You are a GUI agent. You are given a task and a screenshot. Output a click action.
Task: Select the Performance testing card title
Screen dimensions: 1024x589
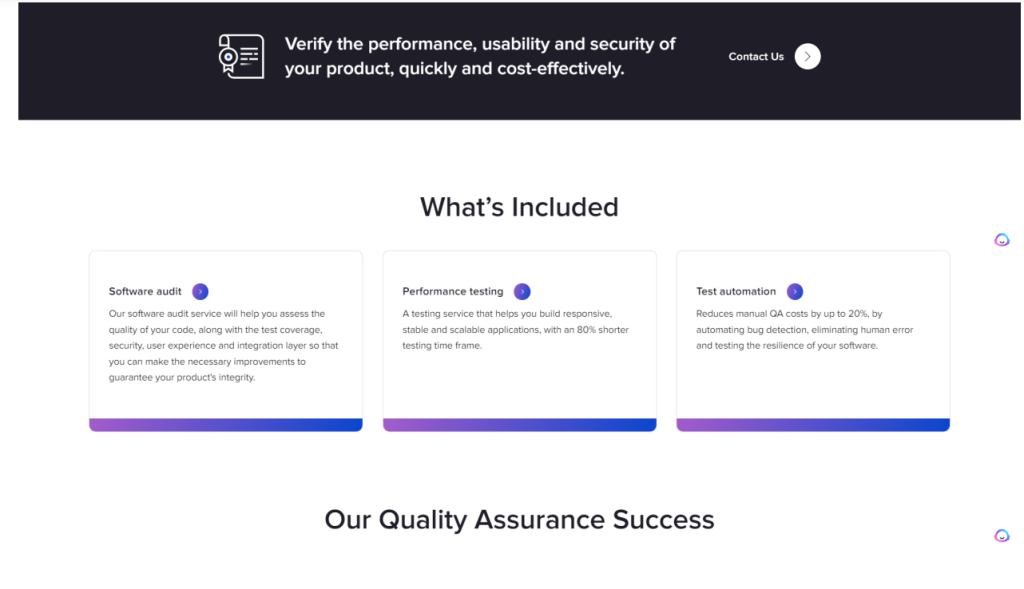point(453,291)
